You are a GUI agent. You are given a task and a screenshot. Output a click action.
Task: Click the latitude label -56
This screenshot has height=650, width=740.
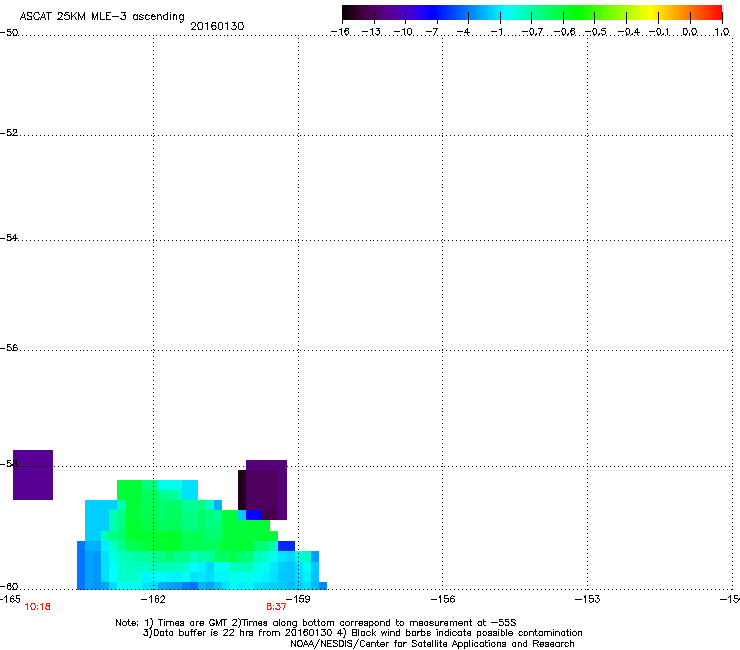pos(9,348)
